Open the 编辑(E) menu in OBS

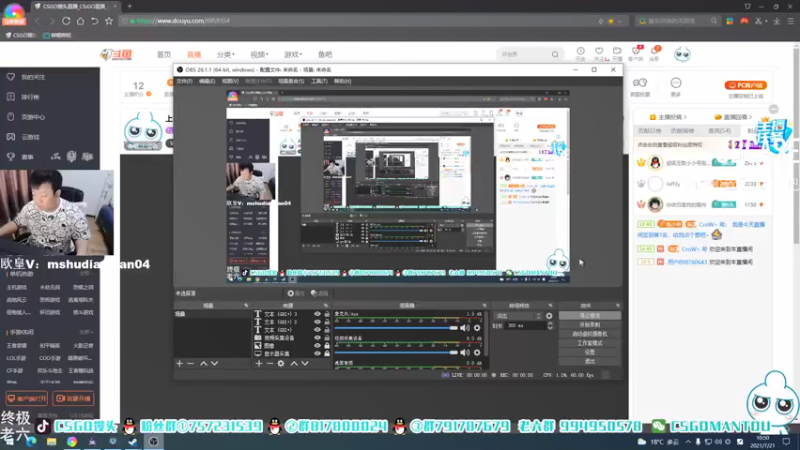click(207, 81)
